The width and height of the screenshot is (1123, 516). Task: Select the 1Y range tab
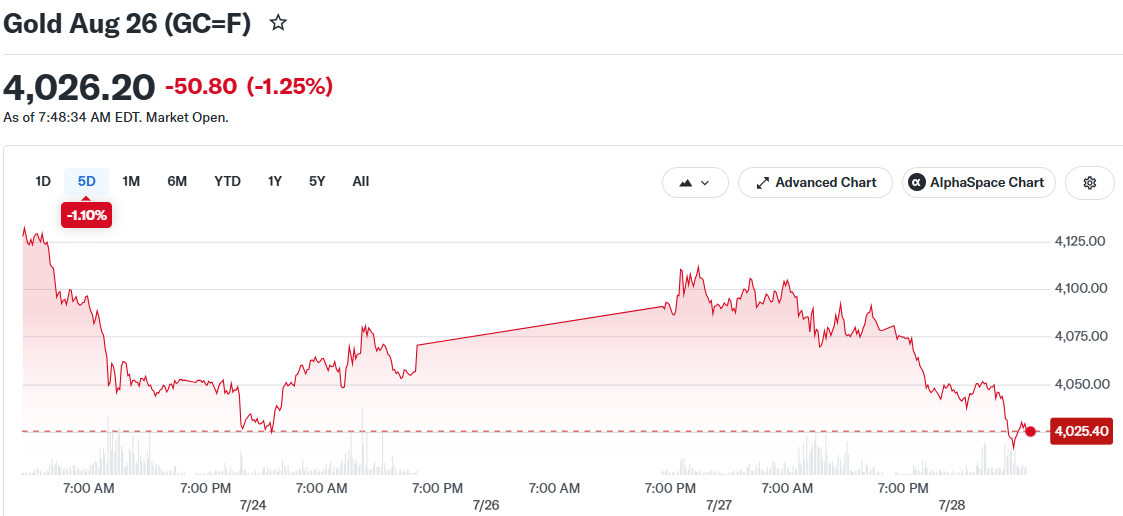point(275,181)
